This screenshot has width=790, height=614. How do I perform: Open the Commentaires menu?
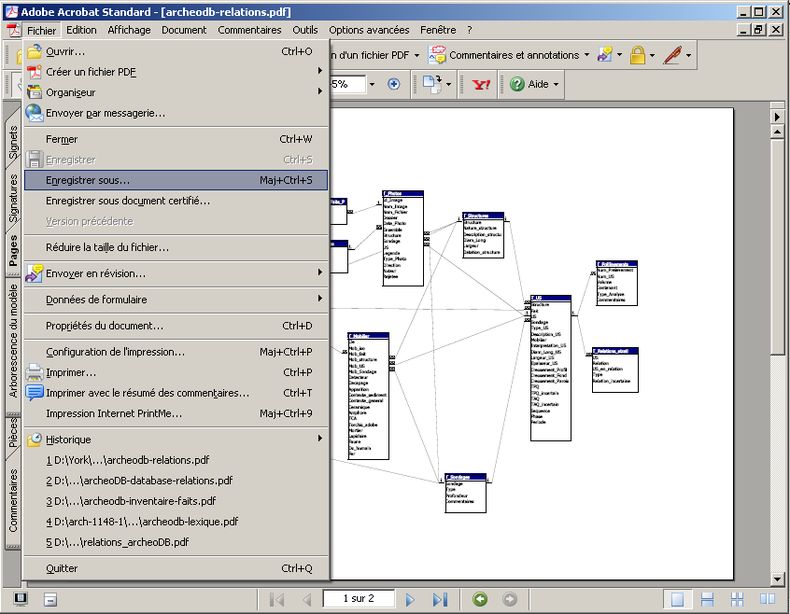point(249,30)
